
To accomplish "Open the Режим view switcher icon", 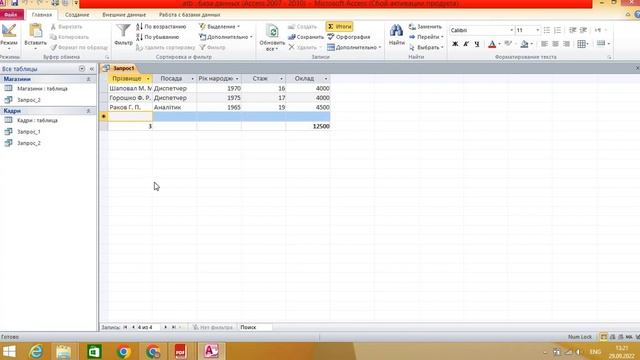I will coord(9,32).
